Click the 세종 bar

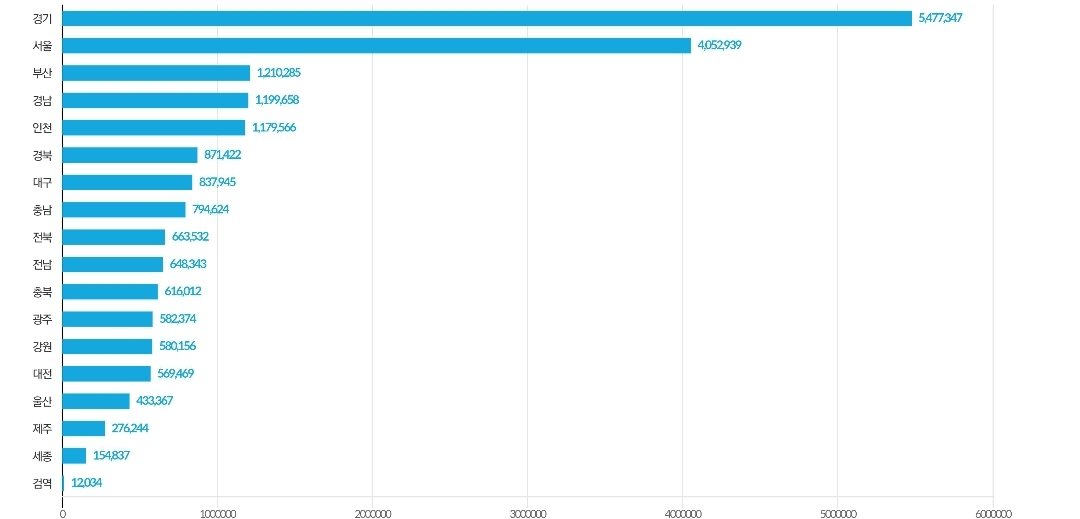(x=74, y=456)
